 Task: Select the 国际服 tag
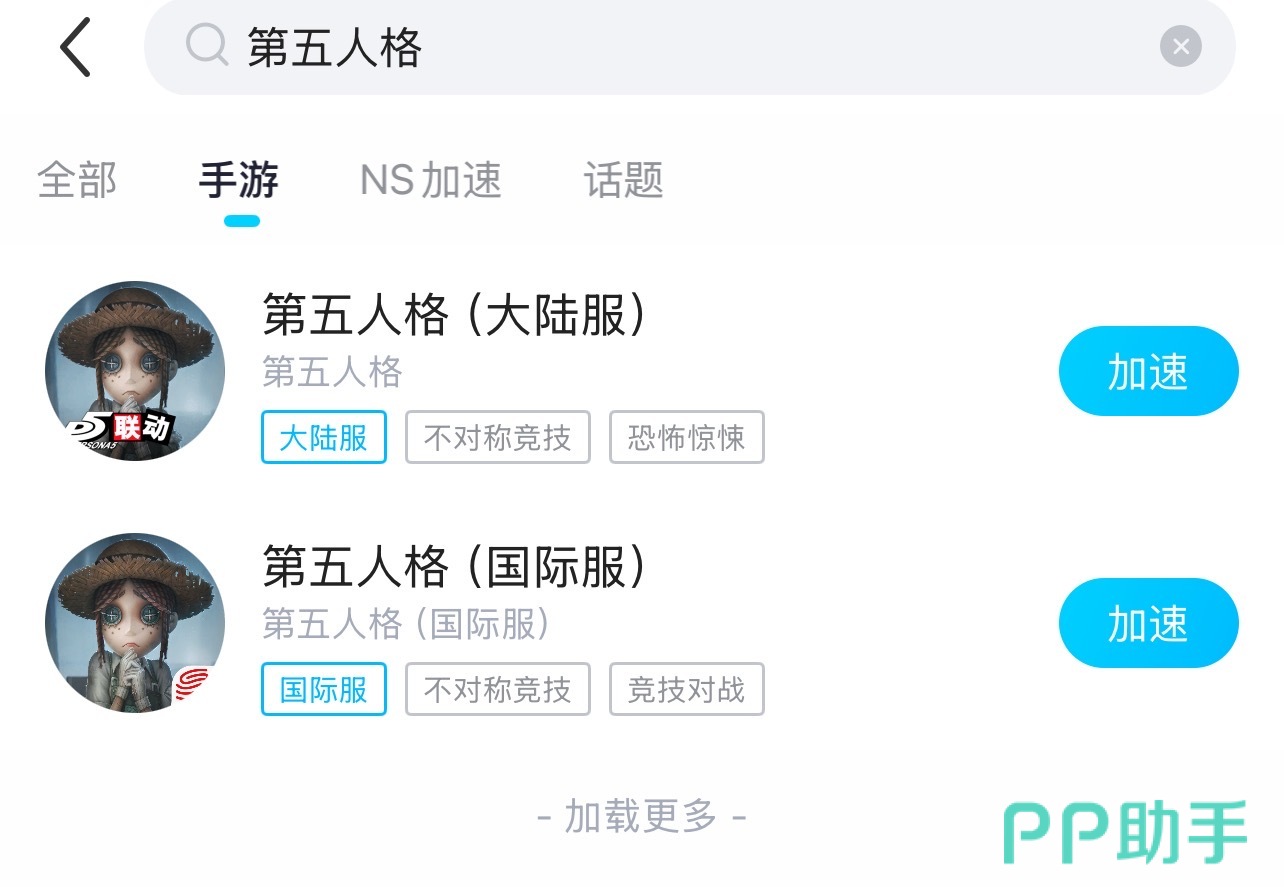coord(324,689)
